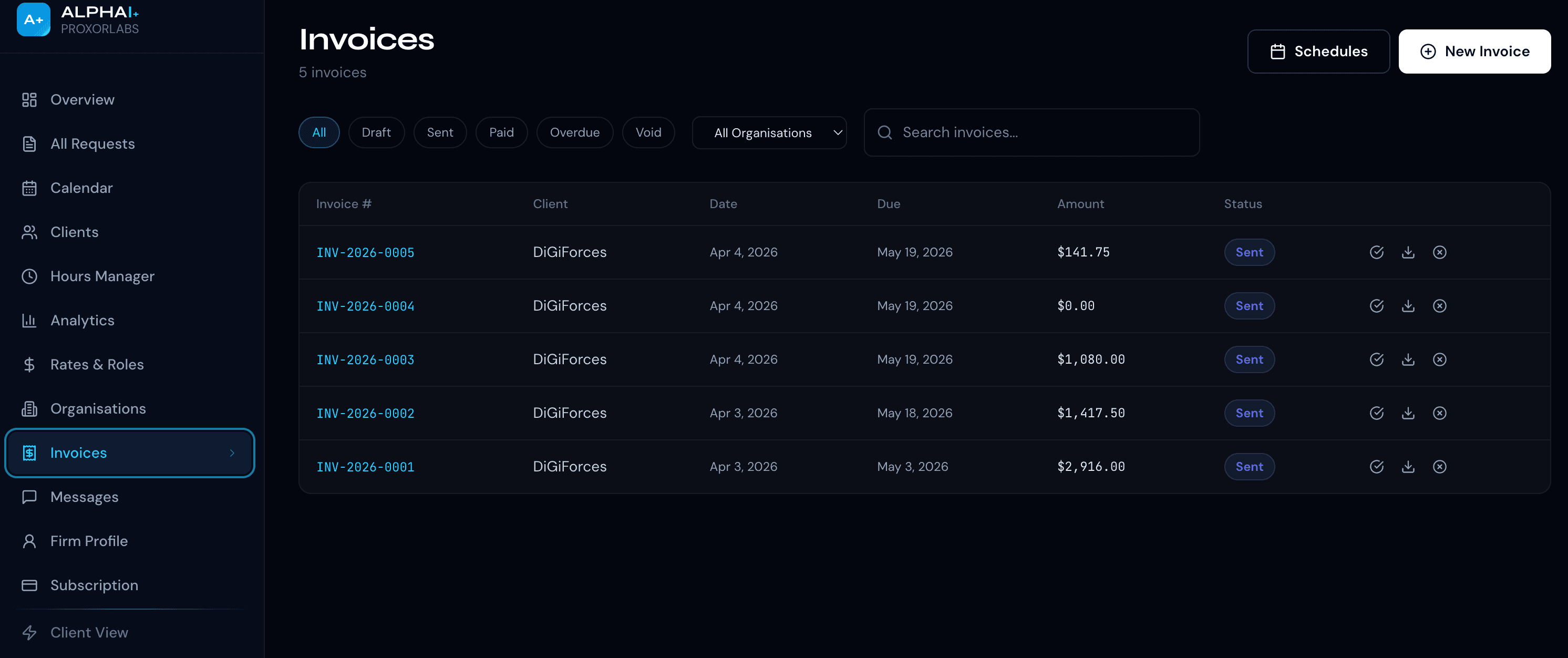Open invoice link INV-2026-0001

pos(365,466)
